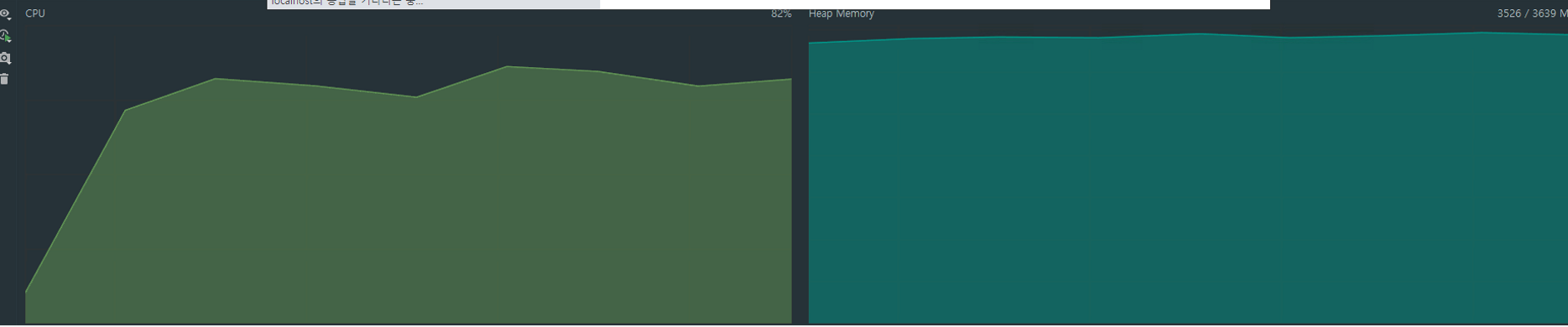Screen dimensions: 1568x327
Task: Click the Heap Memory chart label
Action: click(841, 13)
